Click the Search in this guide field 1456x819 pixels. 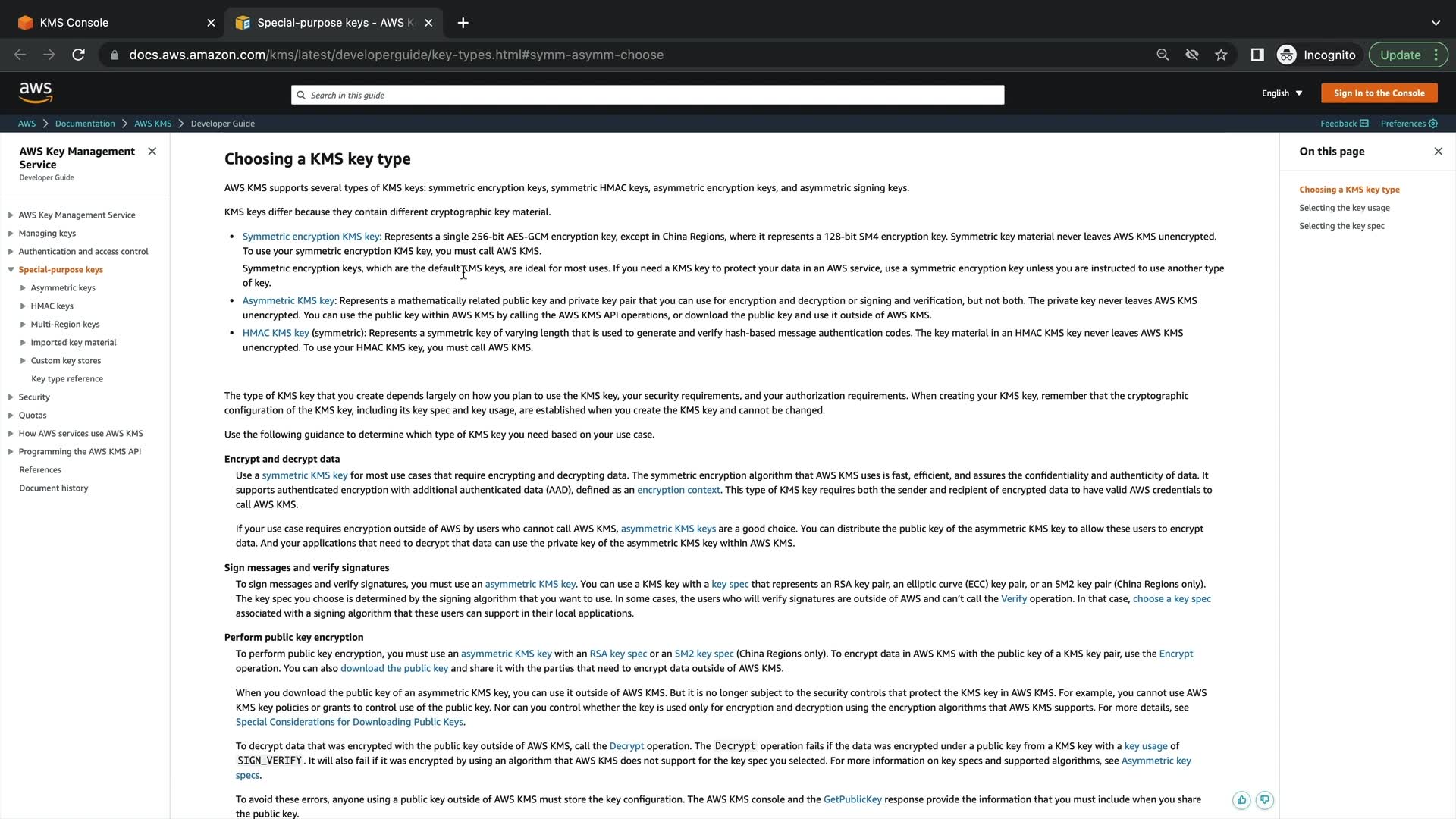click(648, 95)
